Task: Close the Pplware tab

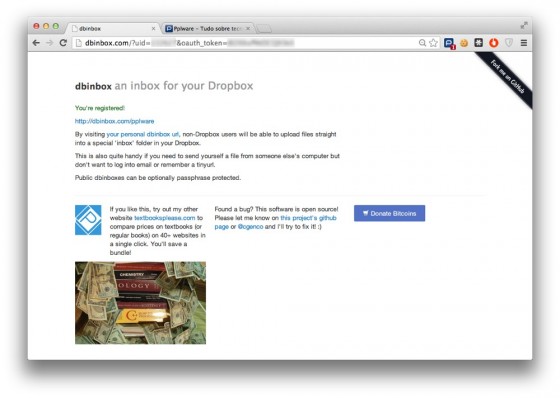Action: point(248,28)
